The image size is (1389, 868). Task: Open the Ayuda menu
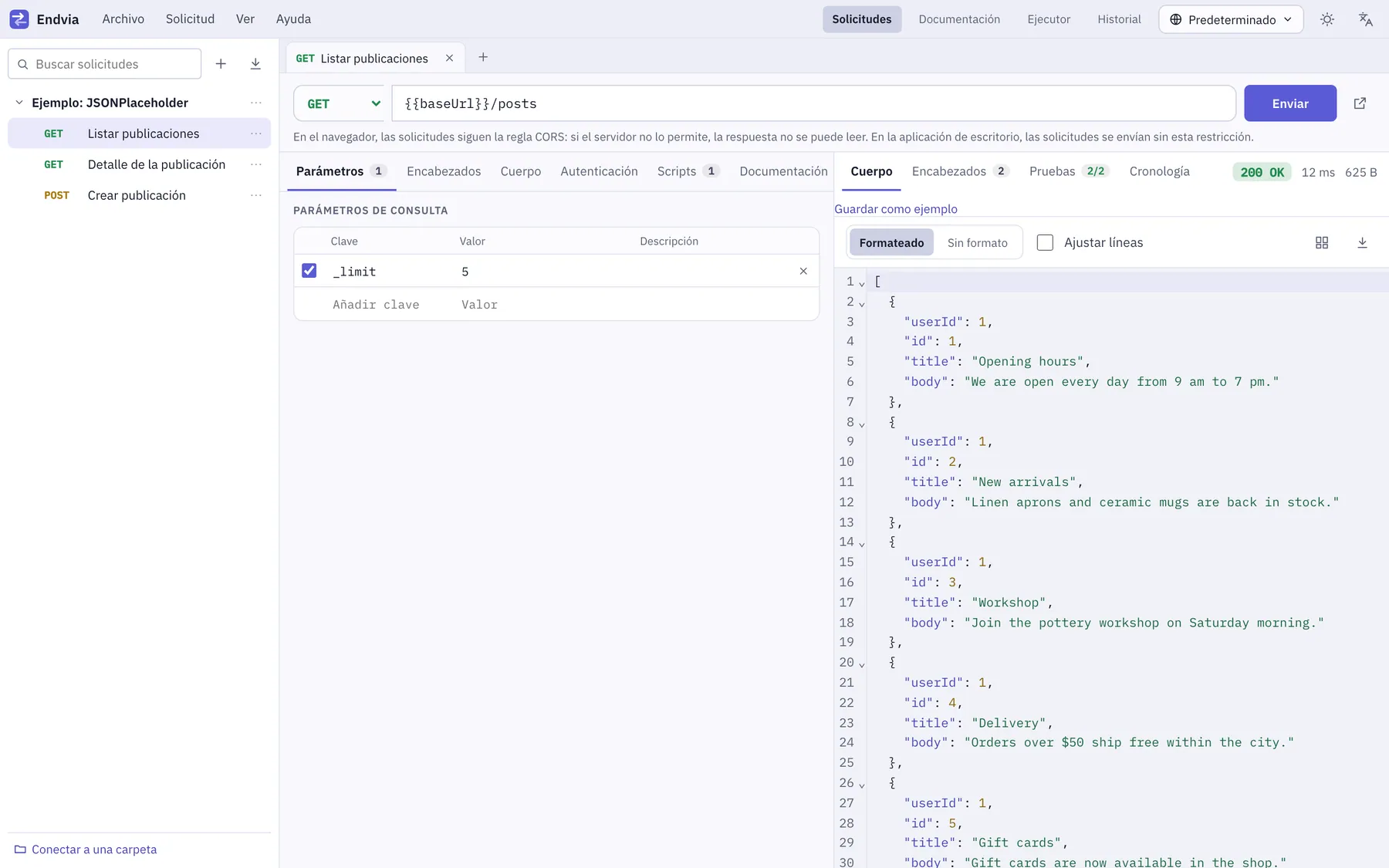coord(293,19)
